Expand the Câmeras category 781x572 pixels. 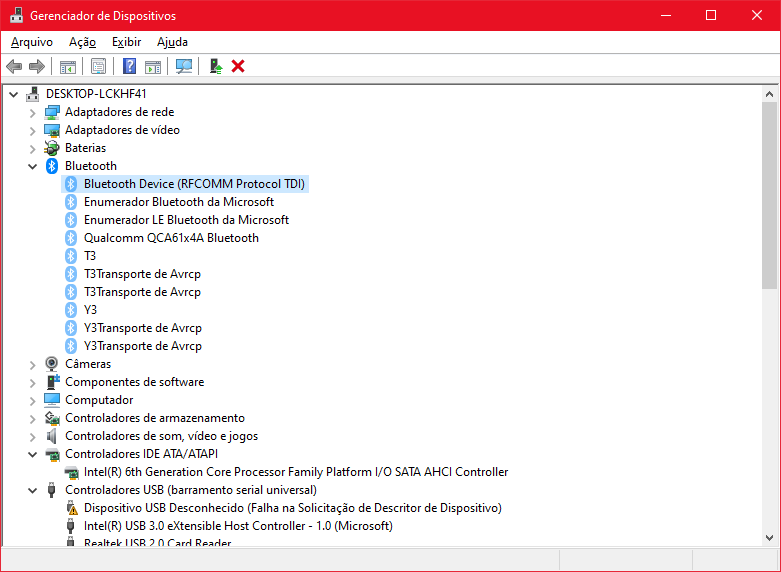click(x=33, y=364)
